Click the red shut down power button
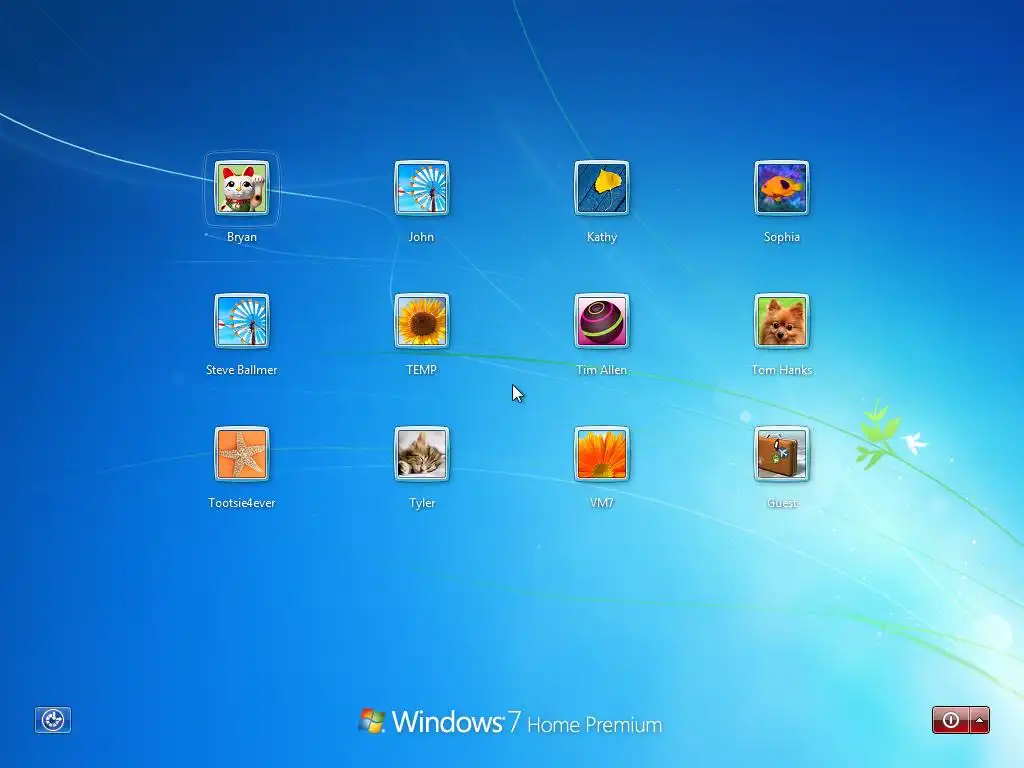This screenshot has height=768, width=1024. (x=951, y=720)
